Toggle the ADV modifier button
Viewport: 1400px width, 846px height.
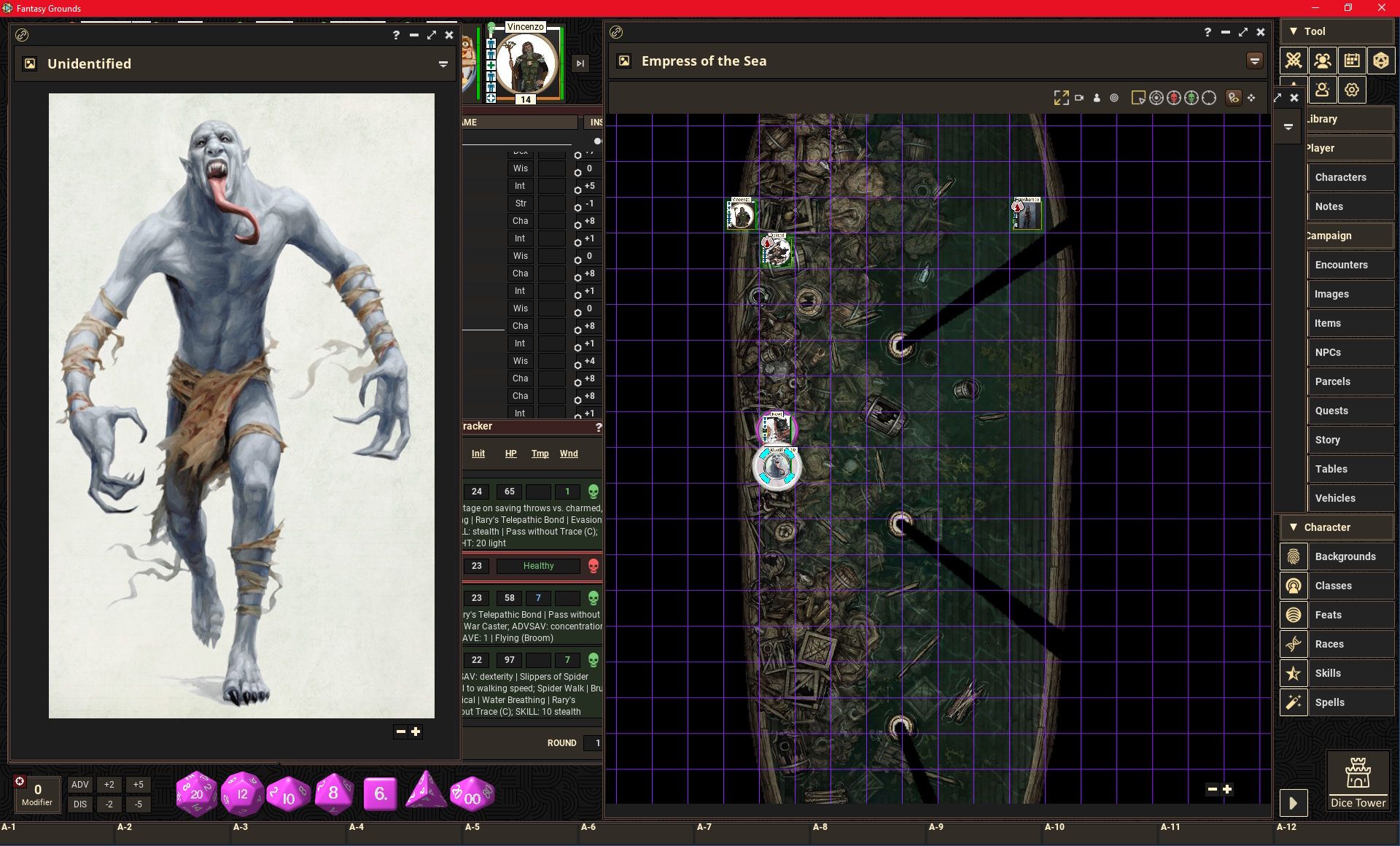tap(80, 785)
